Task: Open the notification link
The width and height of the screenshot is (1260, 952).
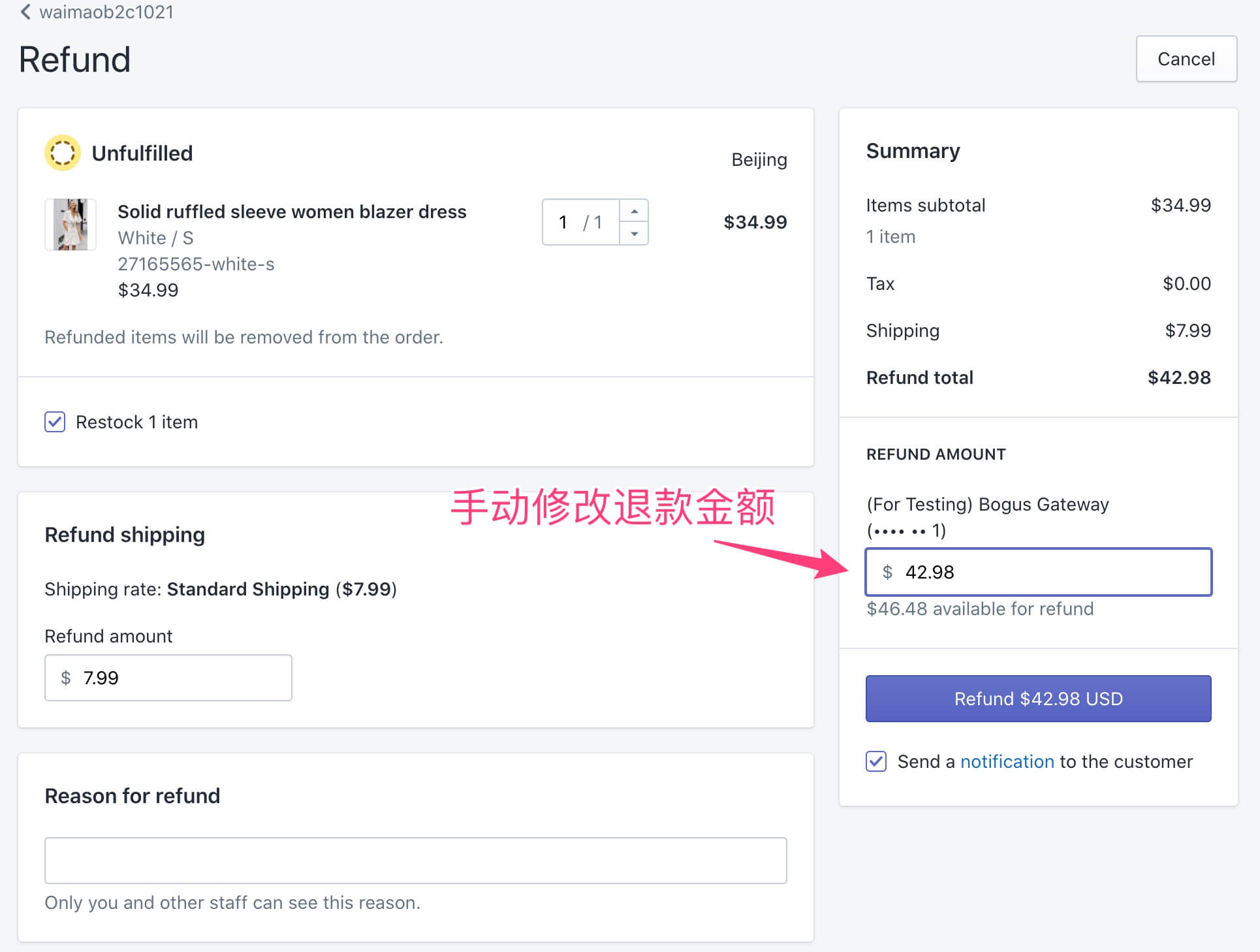Action: click(1007, 761)
